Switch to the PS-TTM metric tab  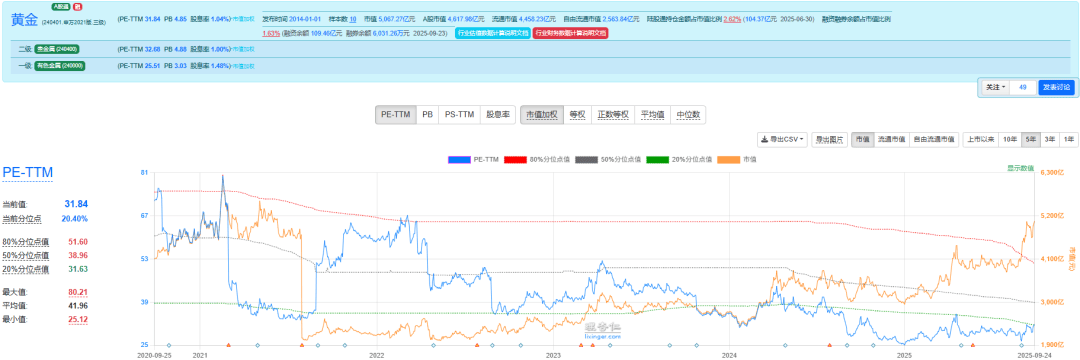[459, 115]
